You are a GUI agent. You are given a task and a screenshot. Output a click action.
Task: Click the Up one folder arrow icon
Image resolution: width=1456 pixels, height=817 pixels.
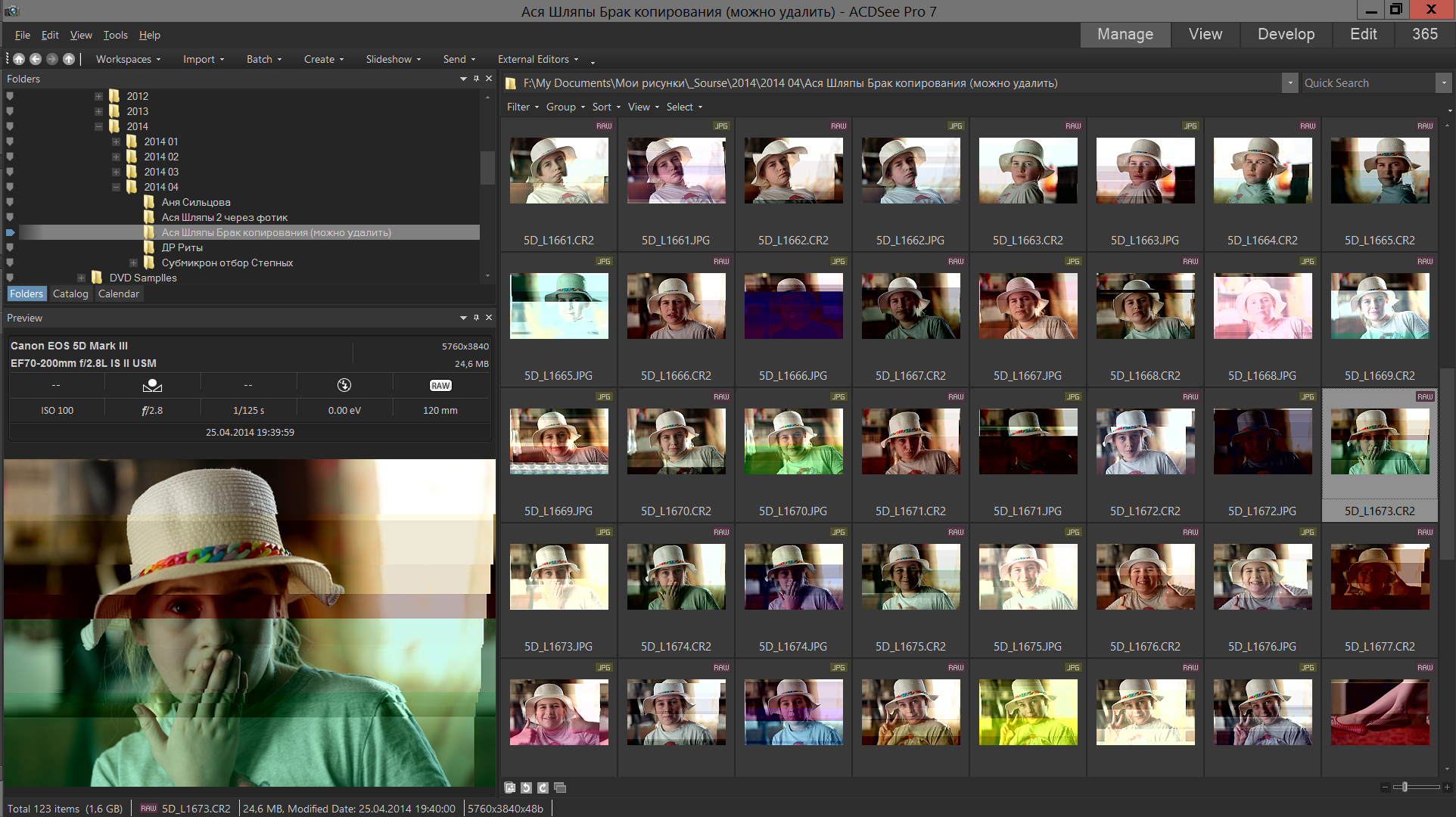(69, 59)
